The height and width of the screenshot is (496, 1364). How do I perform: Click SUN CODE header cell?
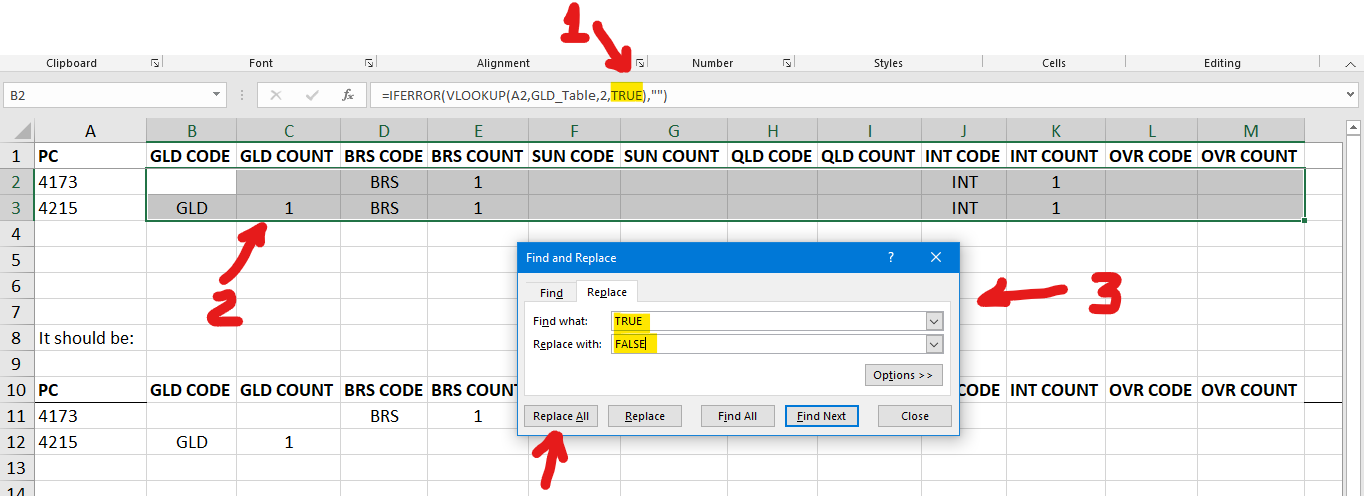coord(574,156)
